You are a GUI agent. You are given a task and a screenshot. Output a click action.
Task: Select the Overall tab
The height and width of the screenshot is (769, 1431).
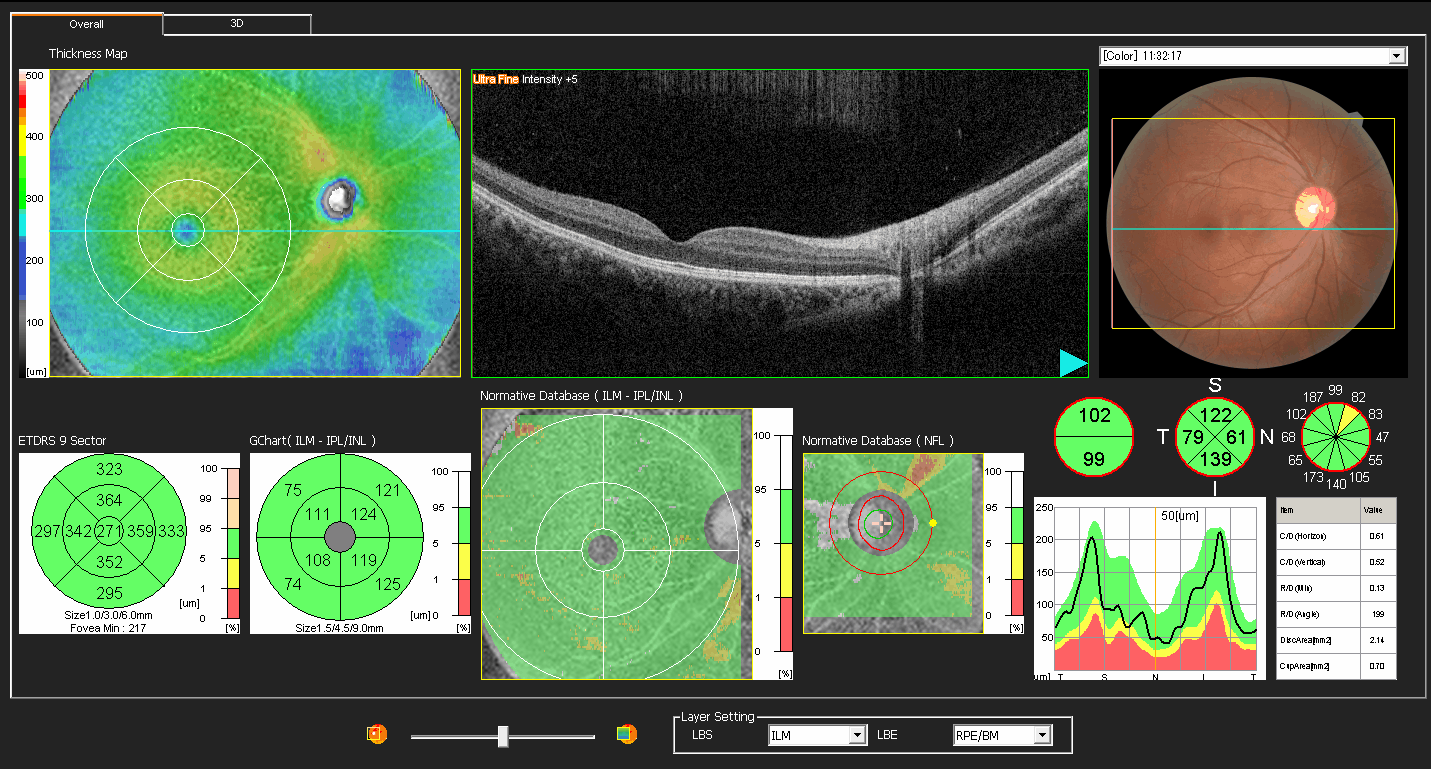click(86, 24)
